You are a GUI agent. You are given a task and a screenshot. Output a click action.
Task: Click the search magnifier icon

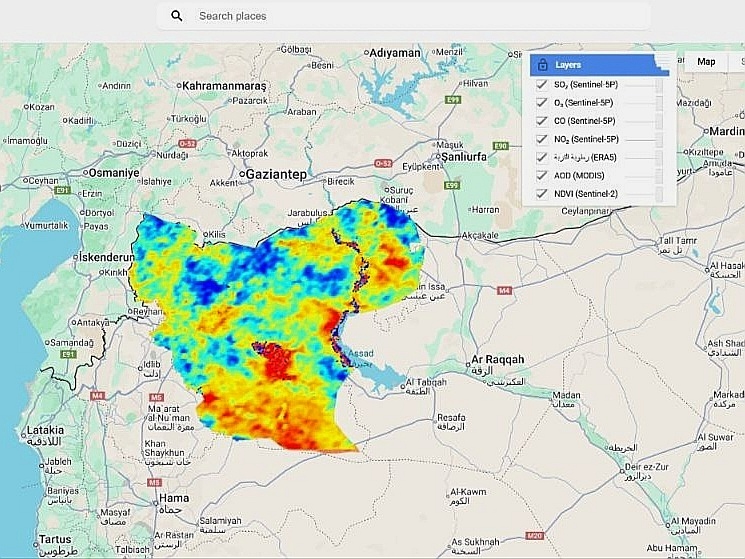point(177,16)
